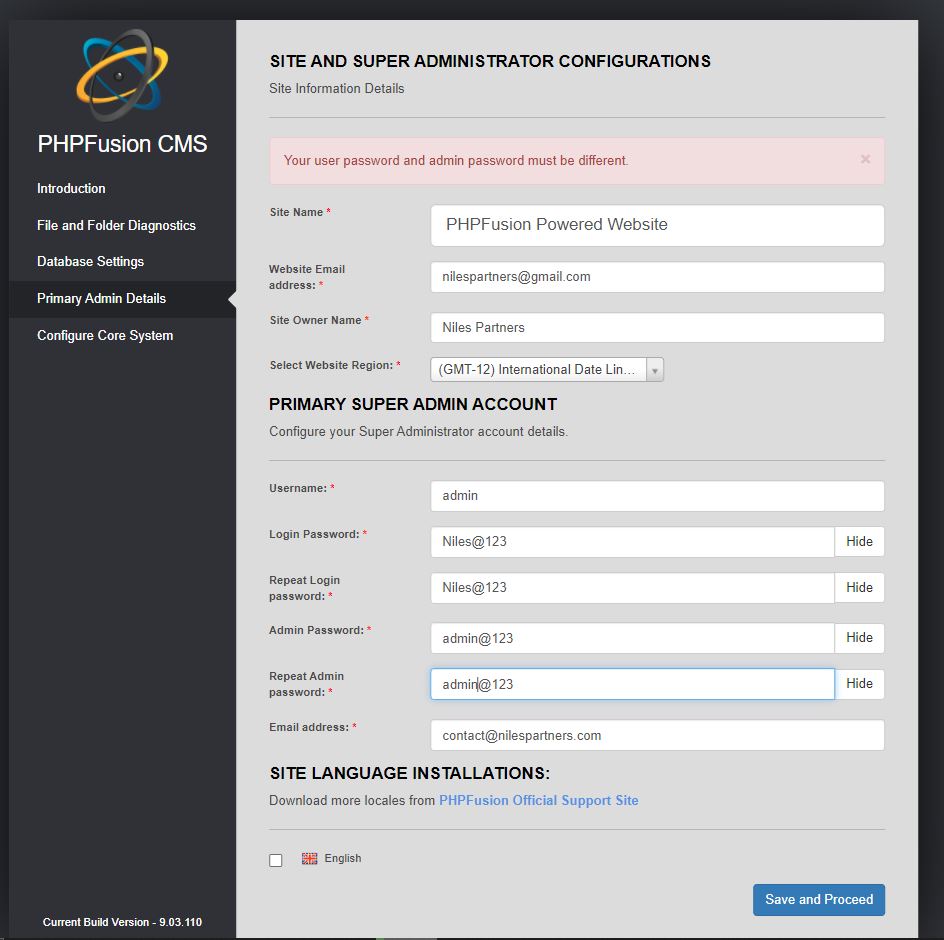Go to File and Folder Diagnostics
The width and height of the screenshot is (944, 940).
(x=116, y=225)
